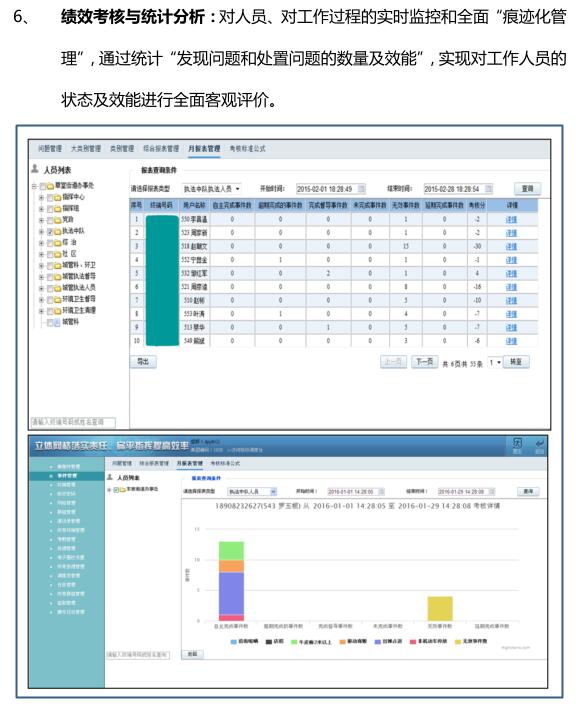Open the end time calendar picker icon
The image size is (577, 705).
click(488, 189)
